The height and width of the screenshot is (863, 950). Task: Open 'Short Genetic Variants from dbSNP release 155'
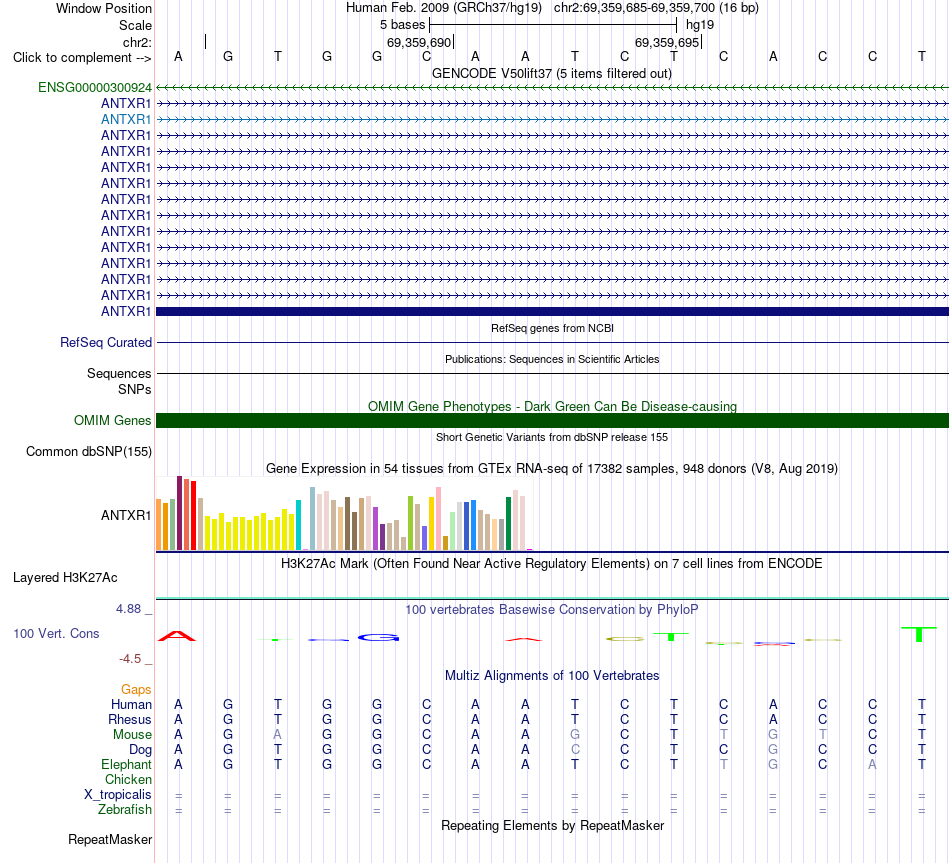pos(552,437)
